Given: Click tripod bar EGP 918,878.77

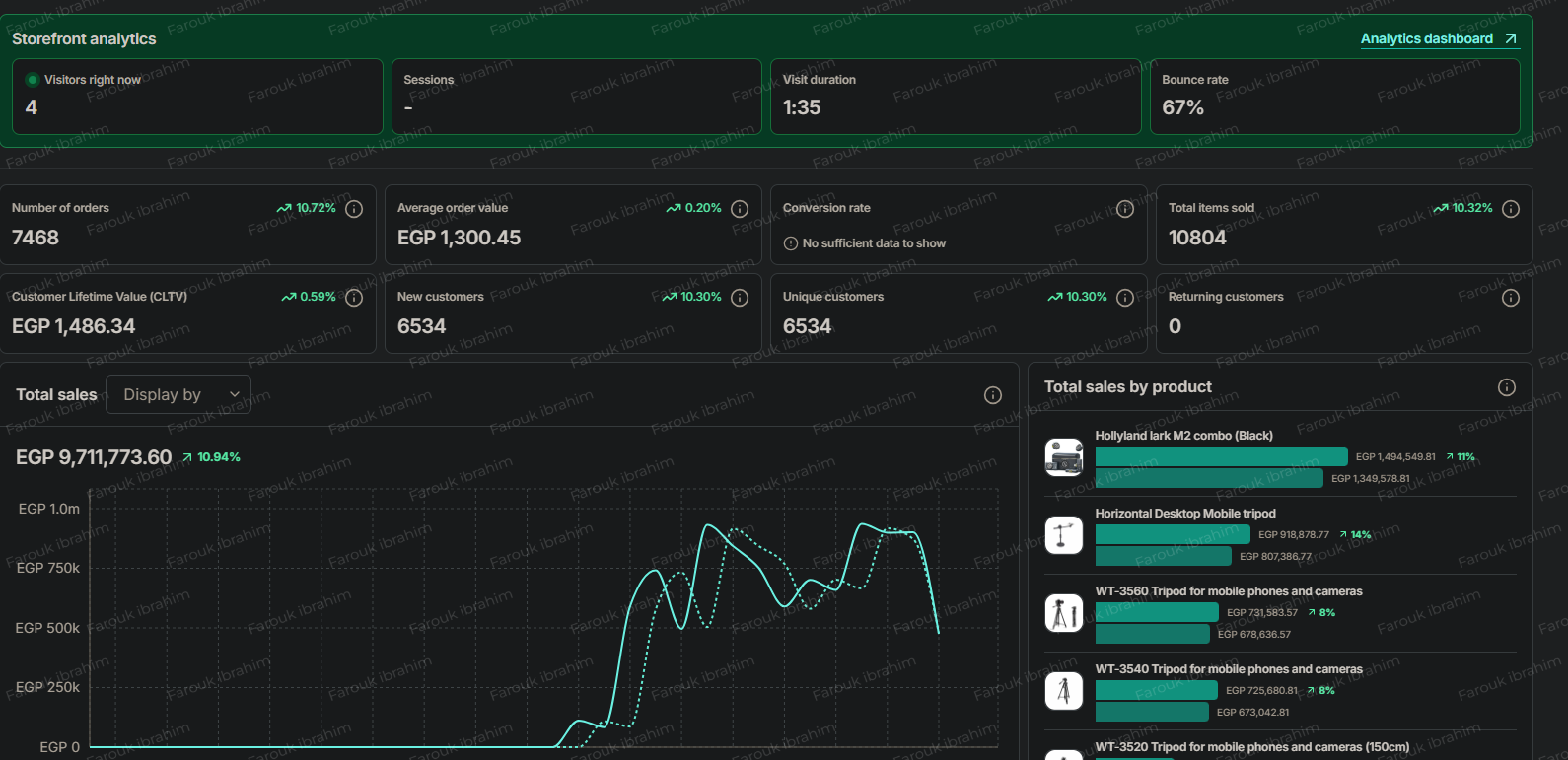Looking at the screenshot, I should coord(1173,534).
